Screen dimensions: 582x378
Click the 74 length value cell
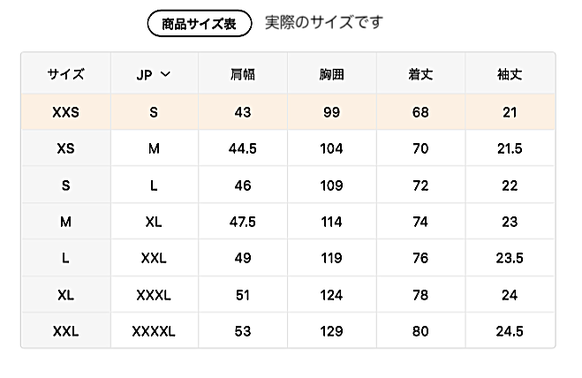[421, 222]
